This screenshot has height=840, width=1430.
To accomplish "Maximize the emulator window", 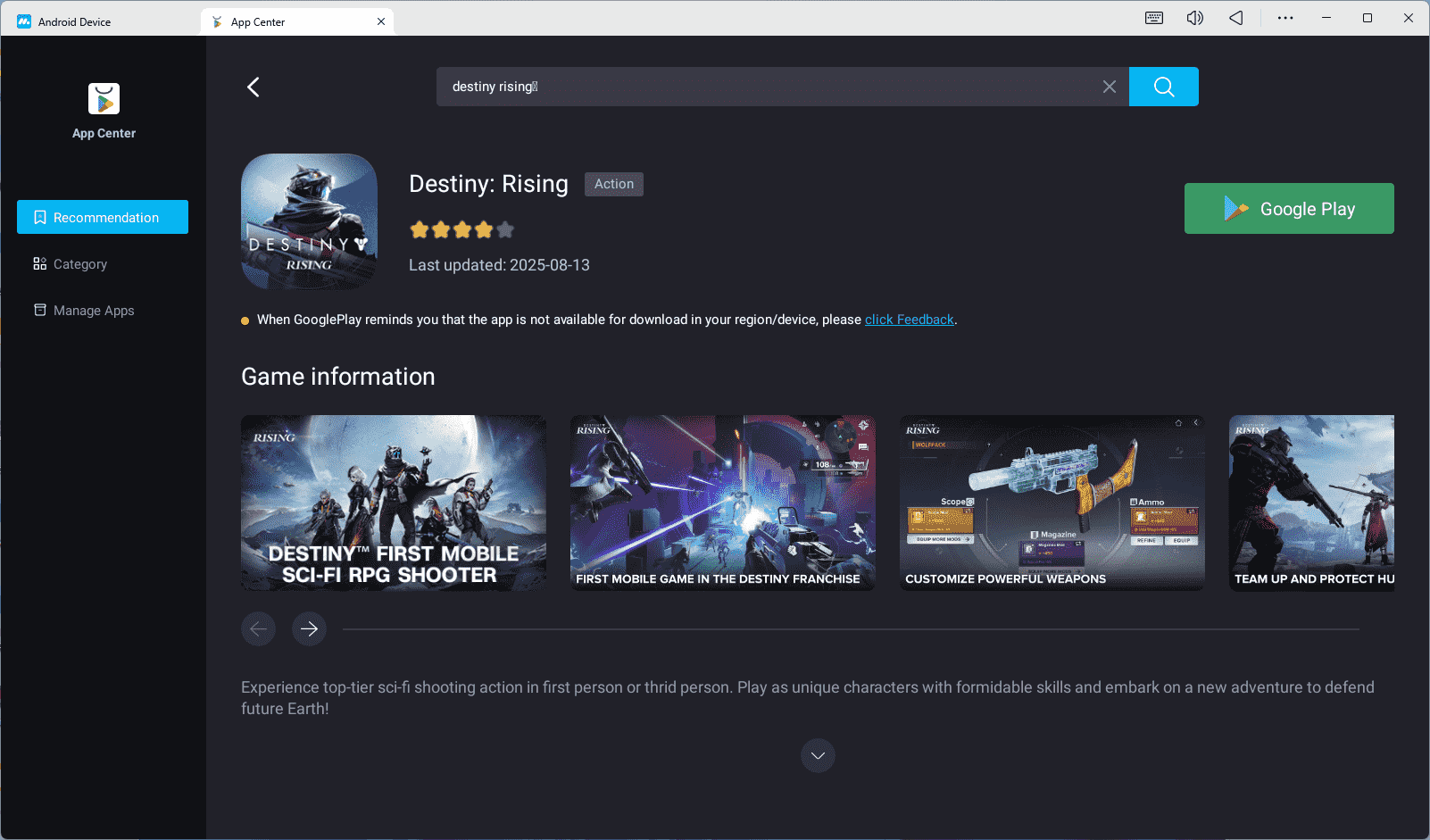I will (1368, 18).
